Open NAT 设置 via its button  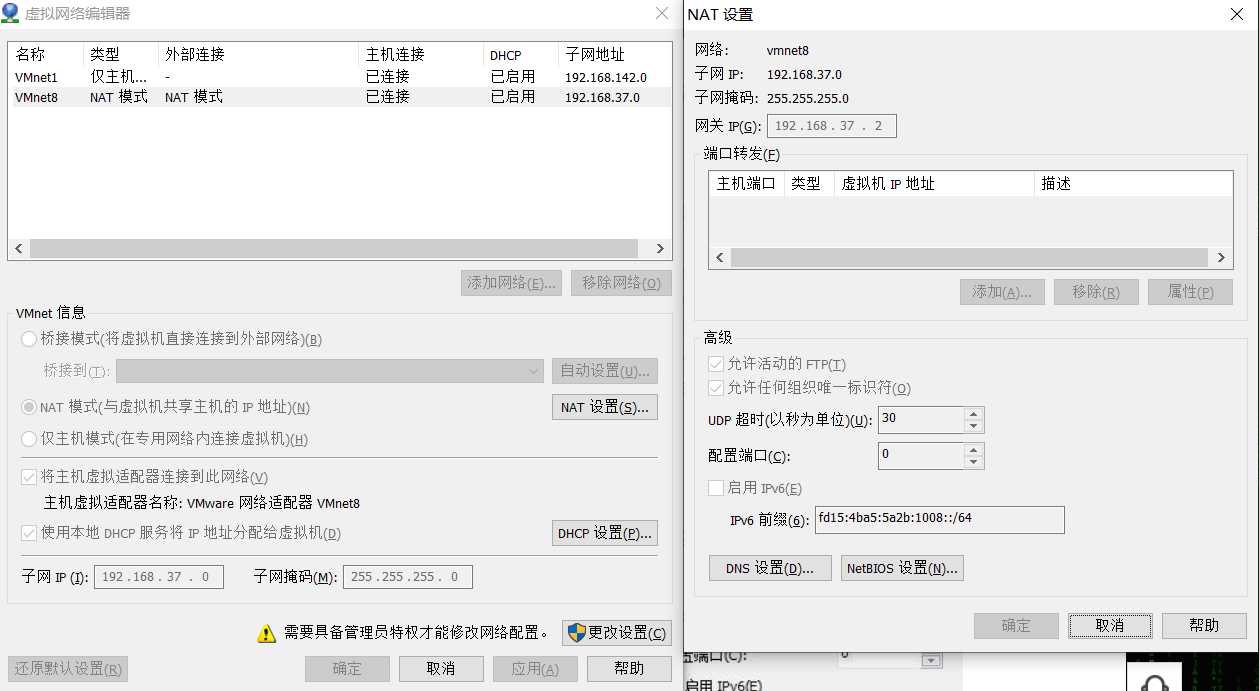[604, 407]
